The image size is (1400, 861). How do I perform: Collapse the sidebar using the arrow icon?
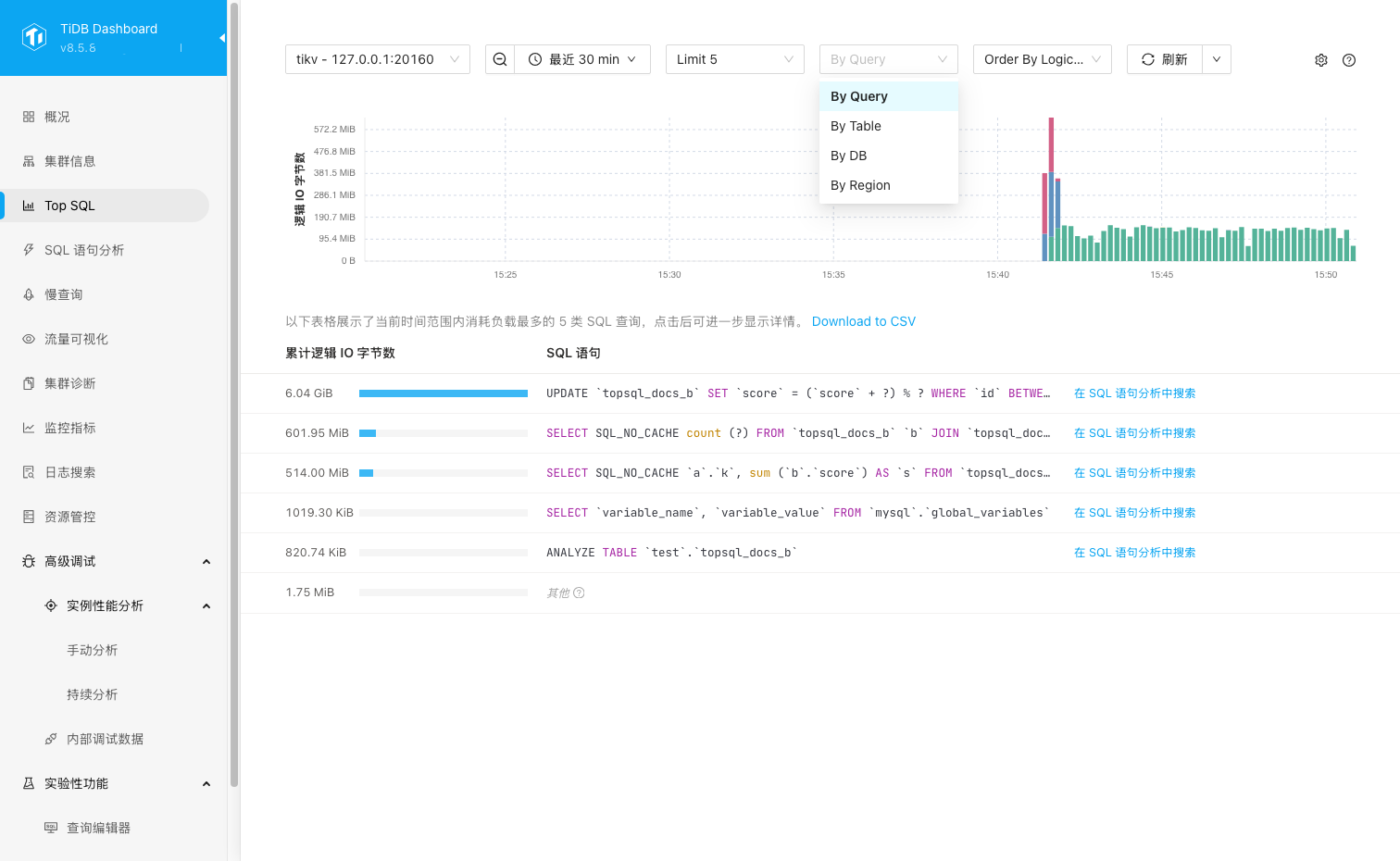click(x=221, y=38)
